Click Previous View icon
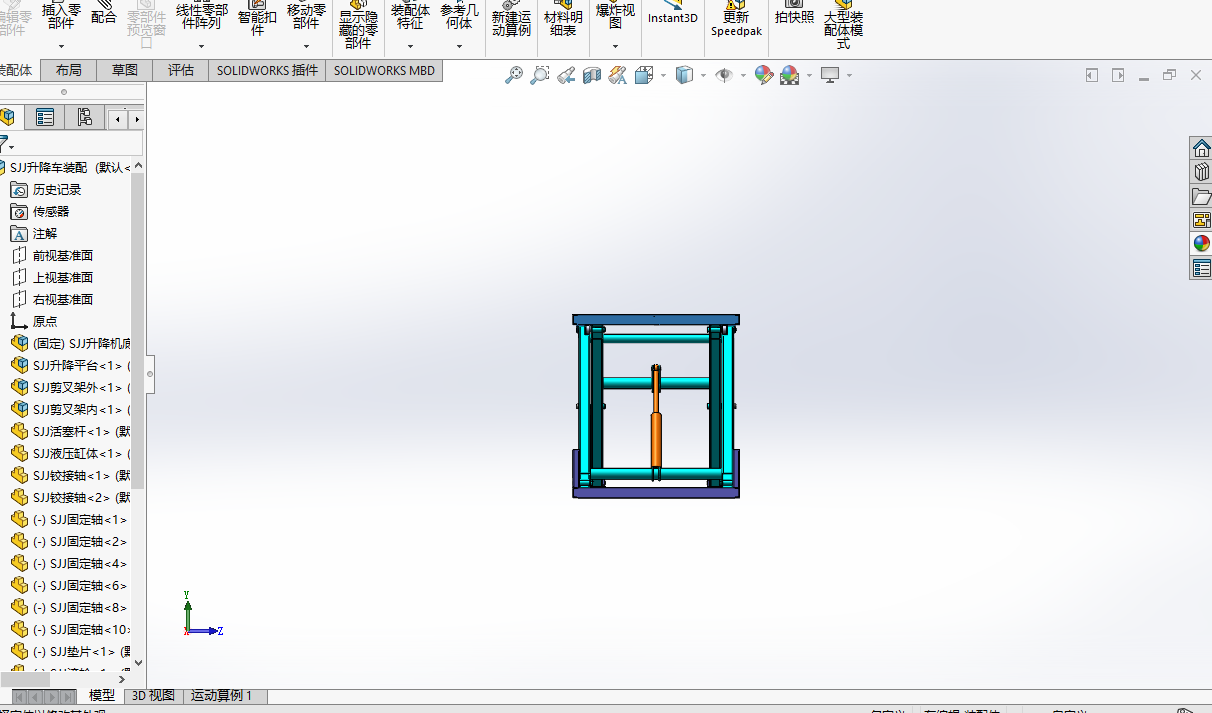1212x713 pixels. [566, 75]
